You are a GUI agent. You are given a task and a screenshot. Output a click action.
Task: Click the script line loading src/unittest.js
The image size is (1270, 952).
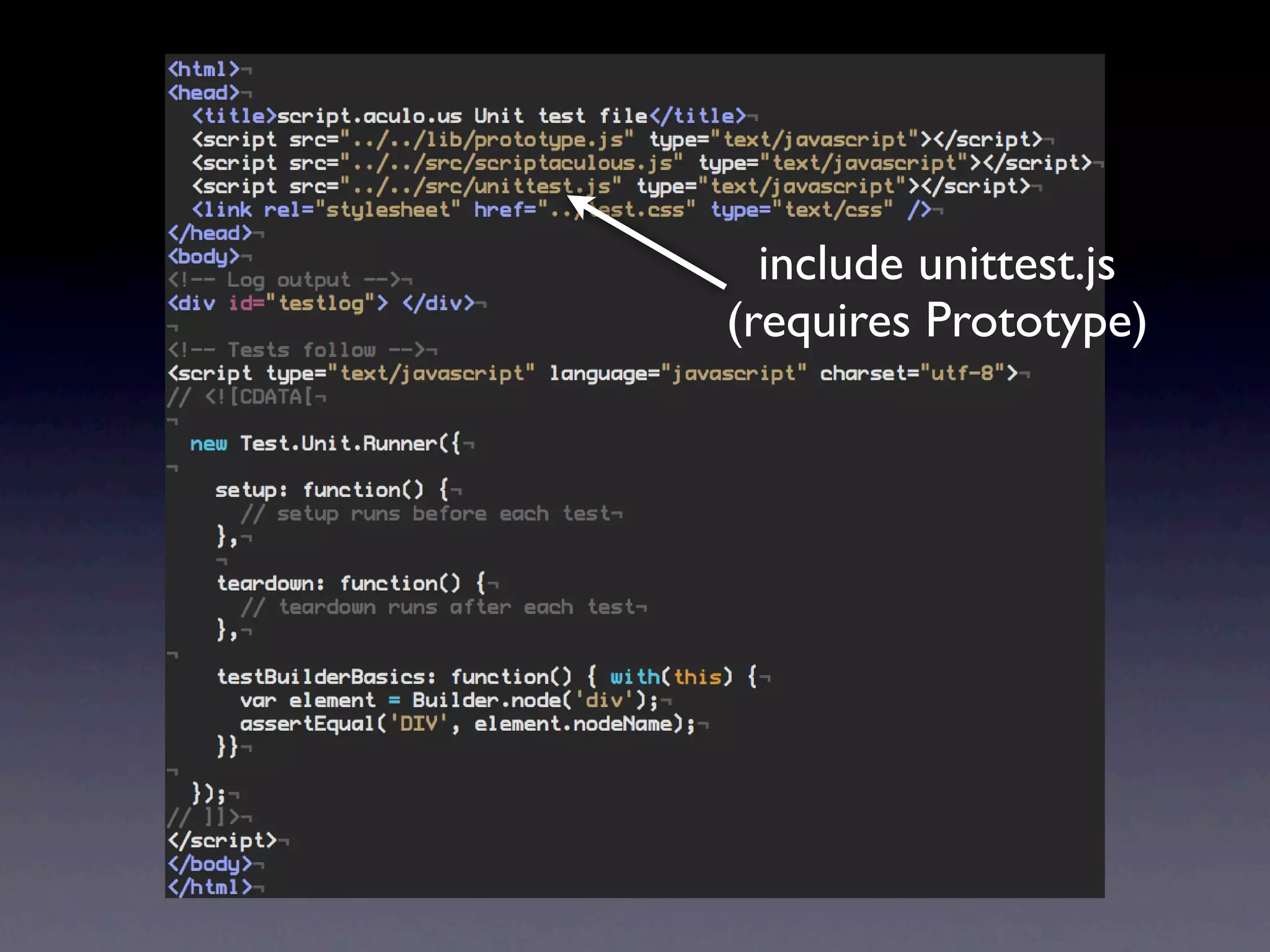(x=611, y=187)
